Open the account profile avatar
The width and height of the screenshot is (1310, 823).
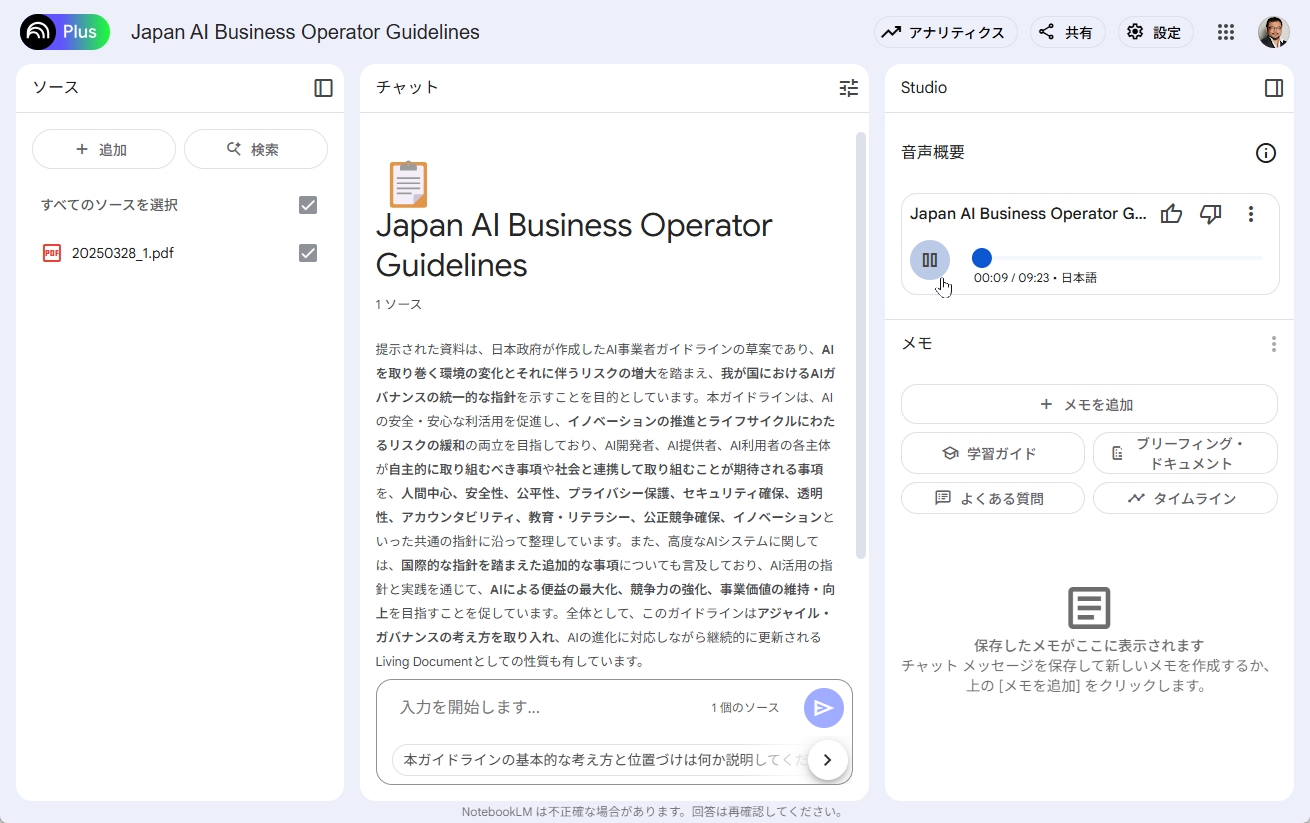click(x=1274, y=32)
